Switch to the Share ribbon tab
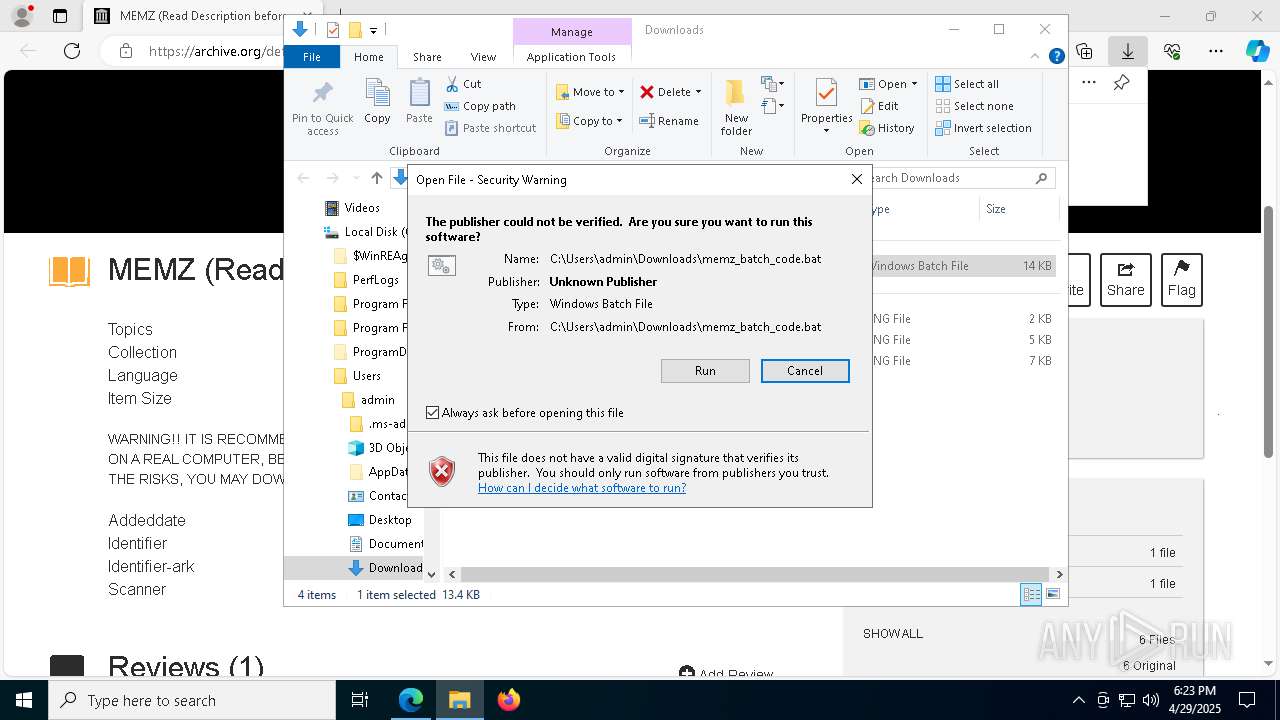 coord(427,57)
